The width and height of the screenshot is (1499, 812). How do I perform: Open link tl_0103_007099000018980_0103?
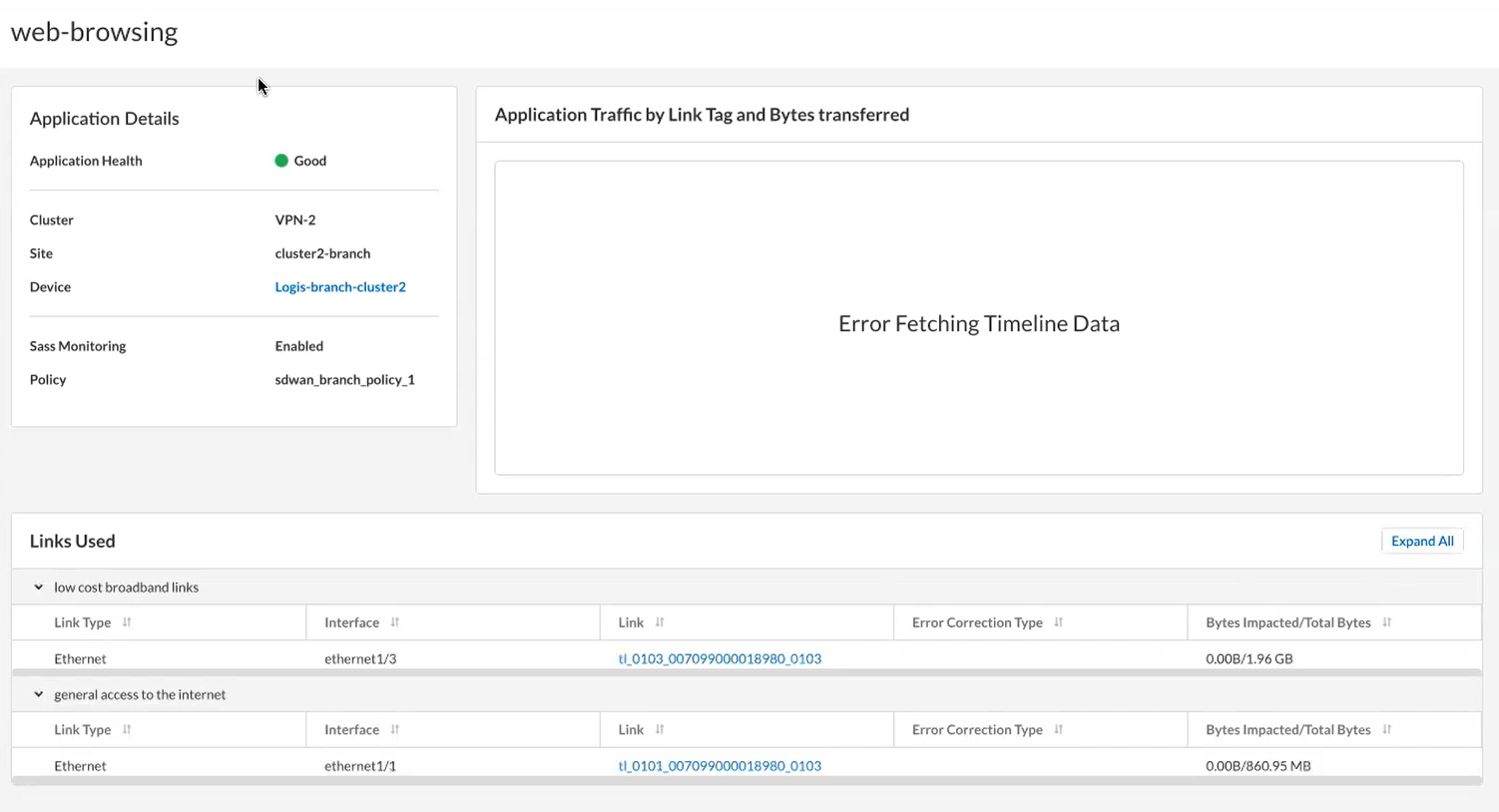click(720, 659)
